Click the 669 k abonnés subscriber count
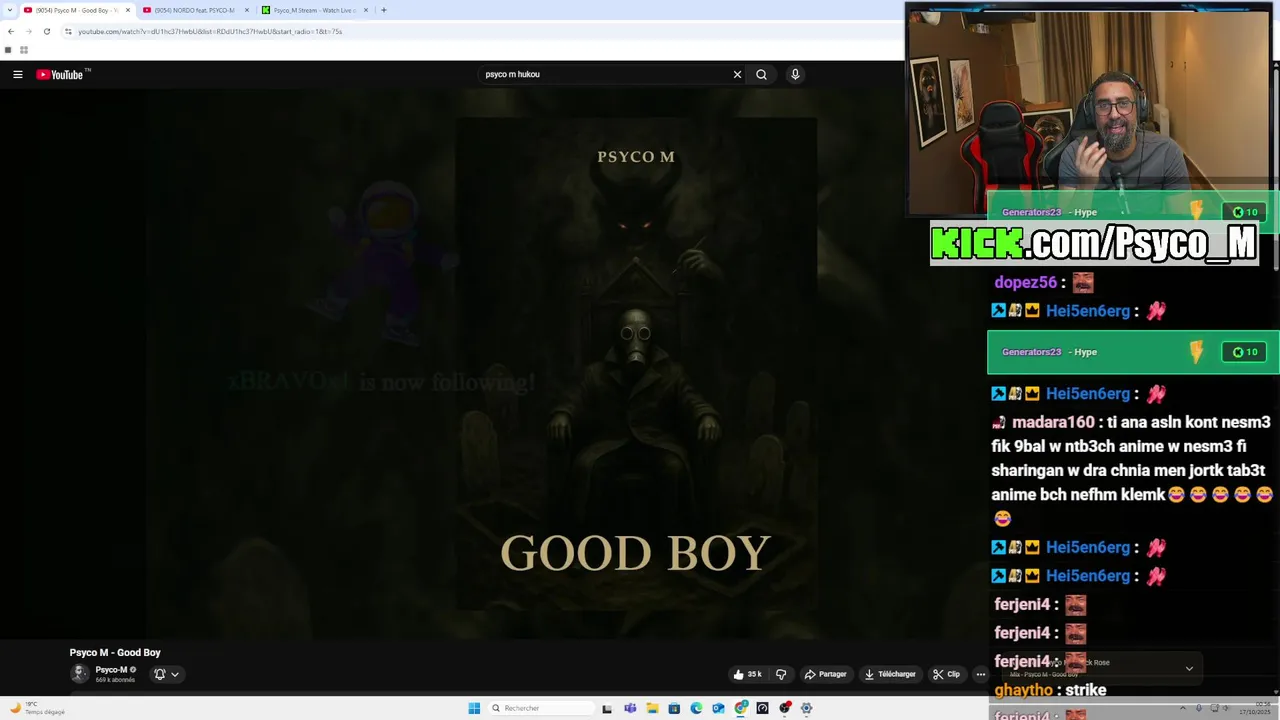Image resolution: width=1280 pixels, height=720 pixels. pos(115,680)
